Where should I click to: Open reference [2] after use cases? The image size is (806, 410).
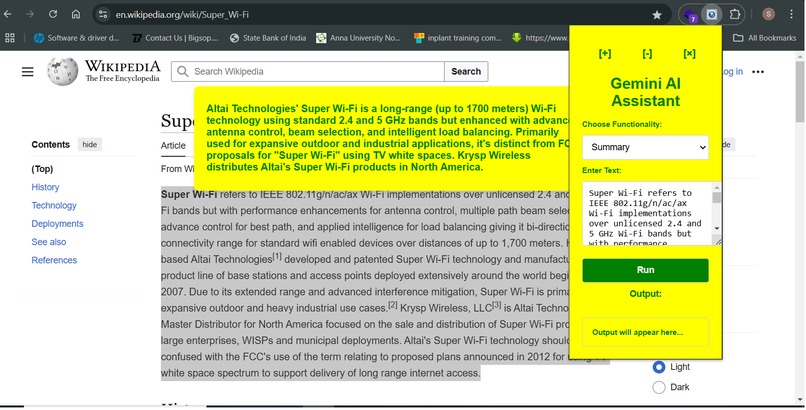[393, 305]
